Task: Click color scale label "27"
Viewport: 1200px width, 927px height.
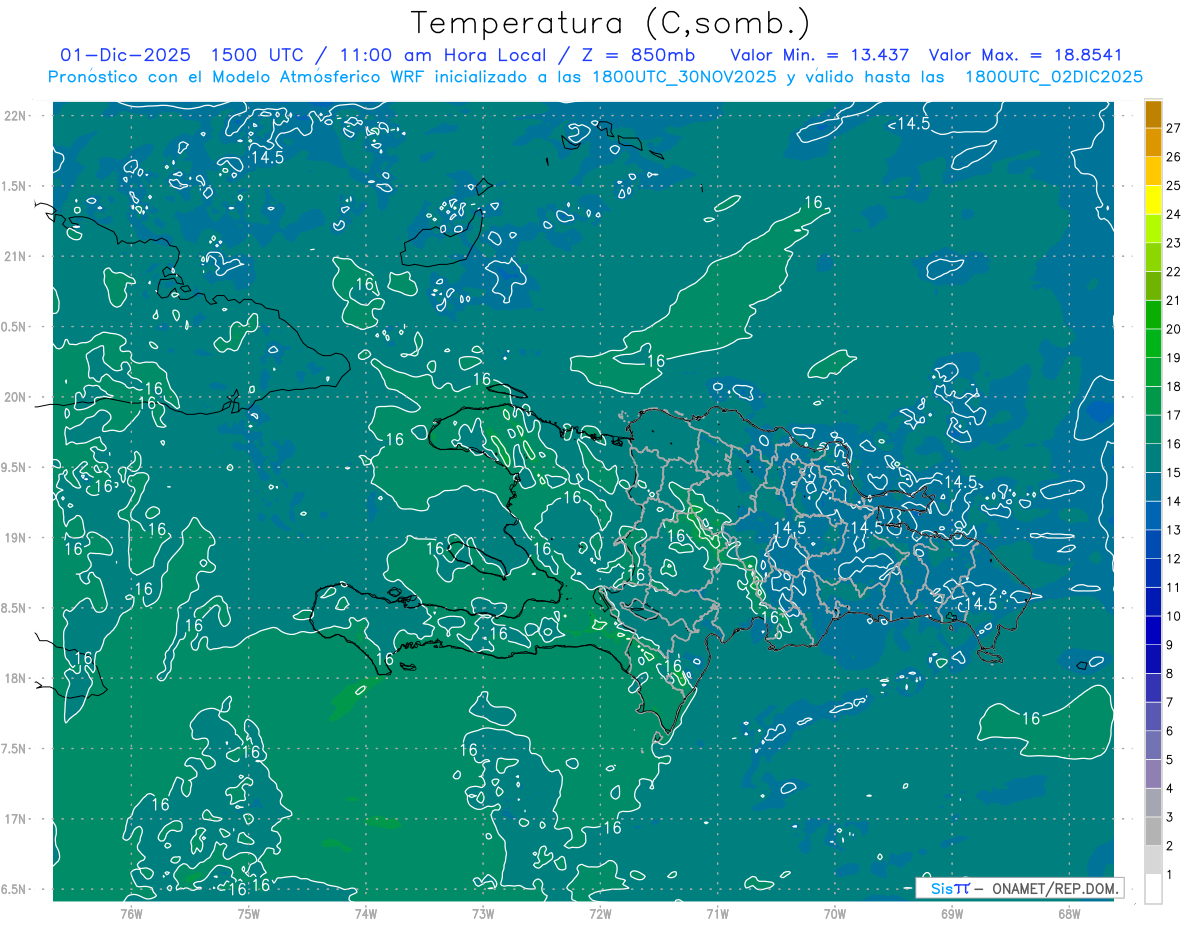Action: (x=1174, y=128)
